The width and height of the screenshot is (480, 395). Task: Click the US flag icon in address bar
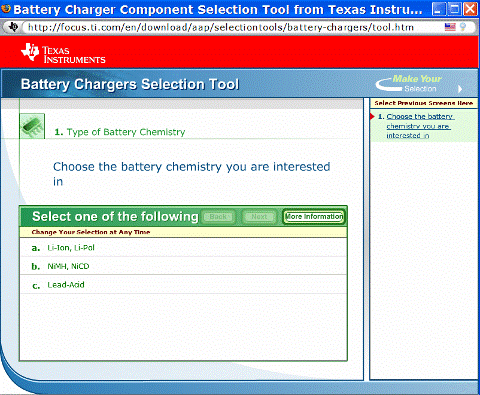(450, 27)
